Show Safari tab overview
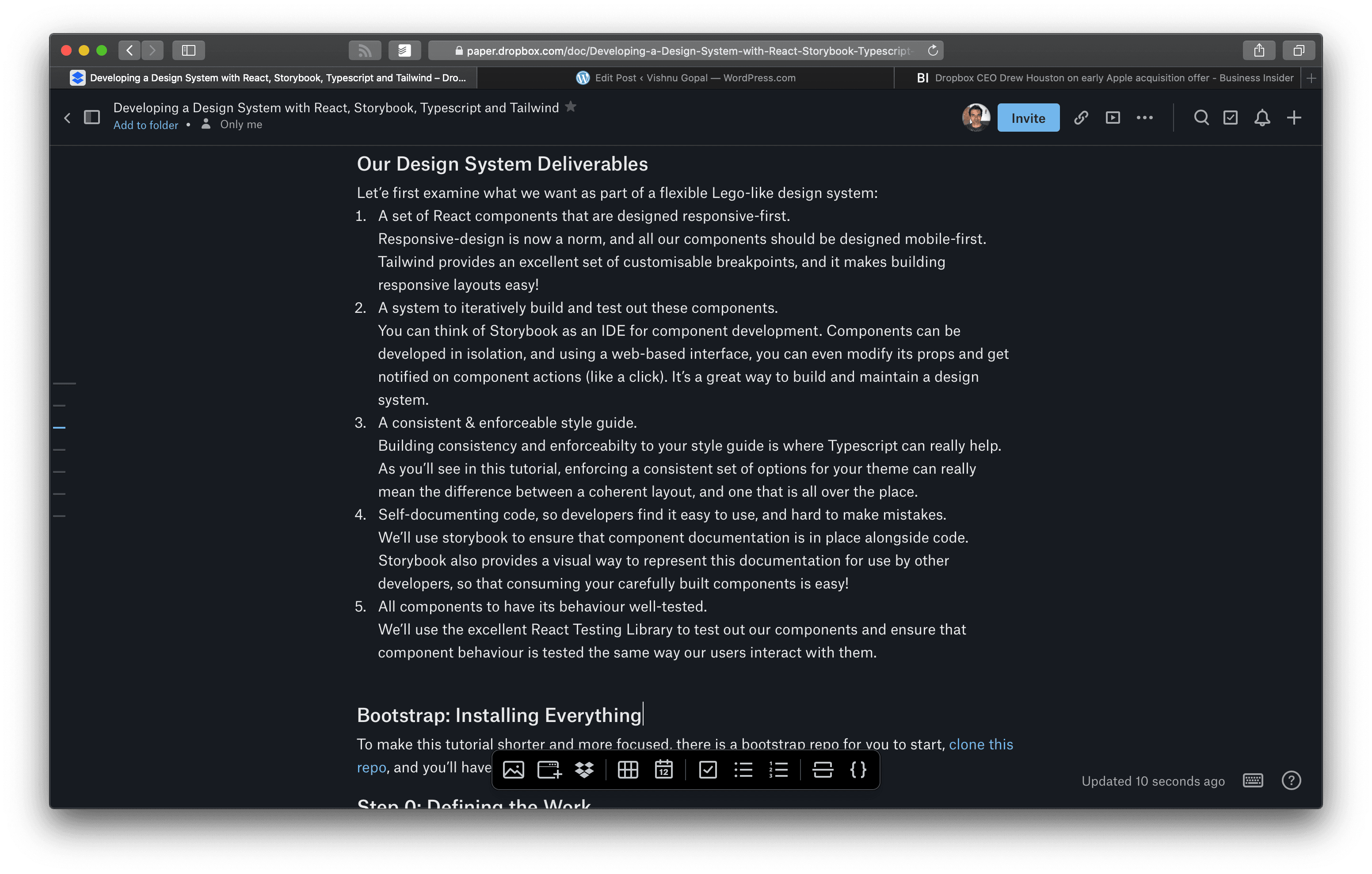Image resolution: width=1372 pixels, height=874 pixels. [1299, 51]
